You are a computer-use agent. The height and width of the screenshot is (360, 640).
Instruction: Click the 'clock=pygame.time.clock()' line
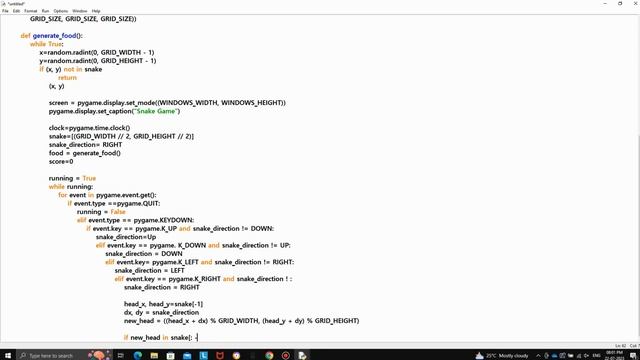click(89, 128)
